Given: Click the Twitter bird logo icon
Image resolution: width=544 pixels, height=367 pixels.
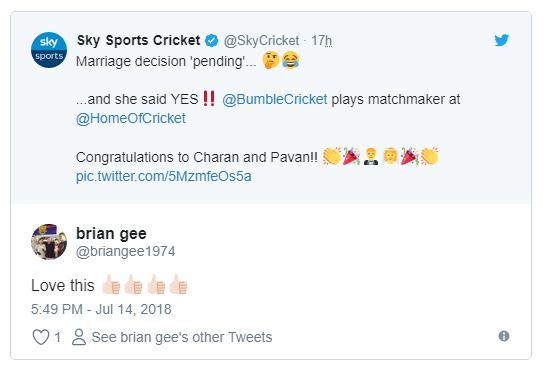Looking at the screenshot, I should click(501, 40).
